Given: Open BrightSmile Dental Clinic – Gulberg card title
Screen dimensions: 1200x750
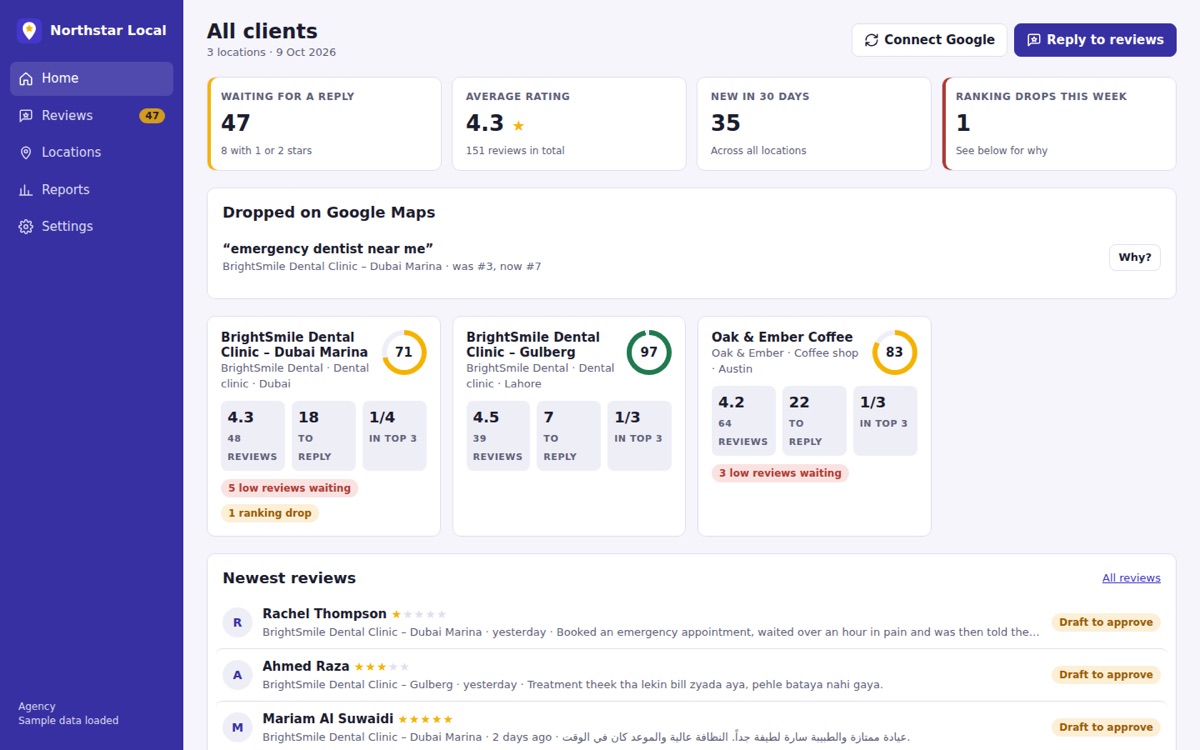Looking at the screenshot, I should [533, 345].
